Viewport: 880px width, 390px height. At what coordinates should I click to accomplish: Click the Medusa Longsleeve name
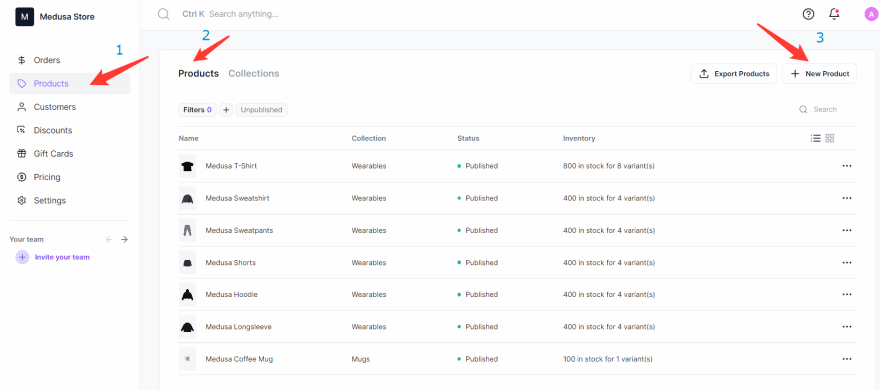[239, 327]
